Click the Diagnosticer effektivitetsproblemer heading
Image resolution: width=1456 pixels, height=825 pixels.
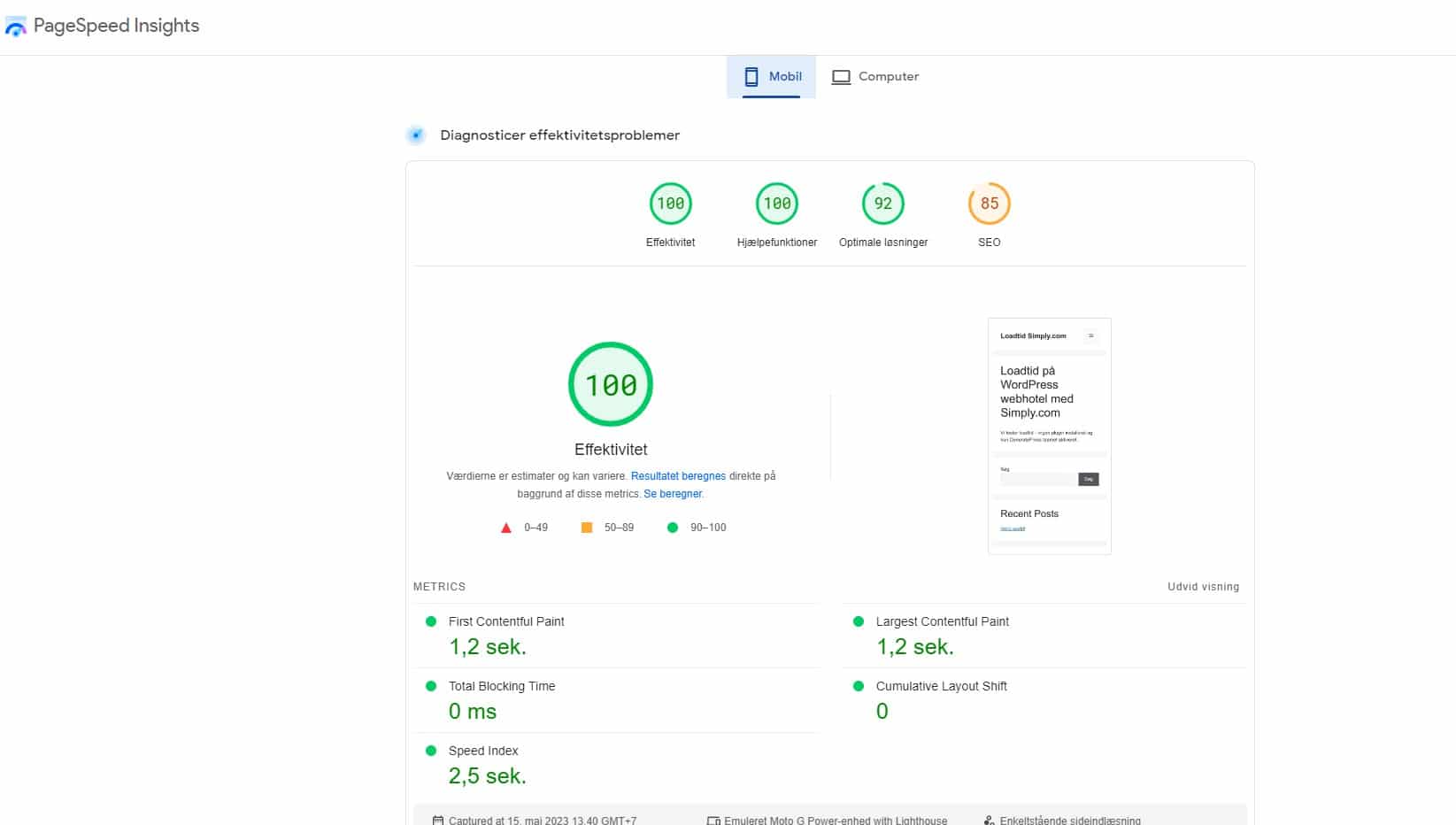coord(560,135)
